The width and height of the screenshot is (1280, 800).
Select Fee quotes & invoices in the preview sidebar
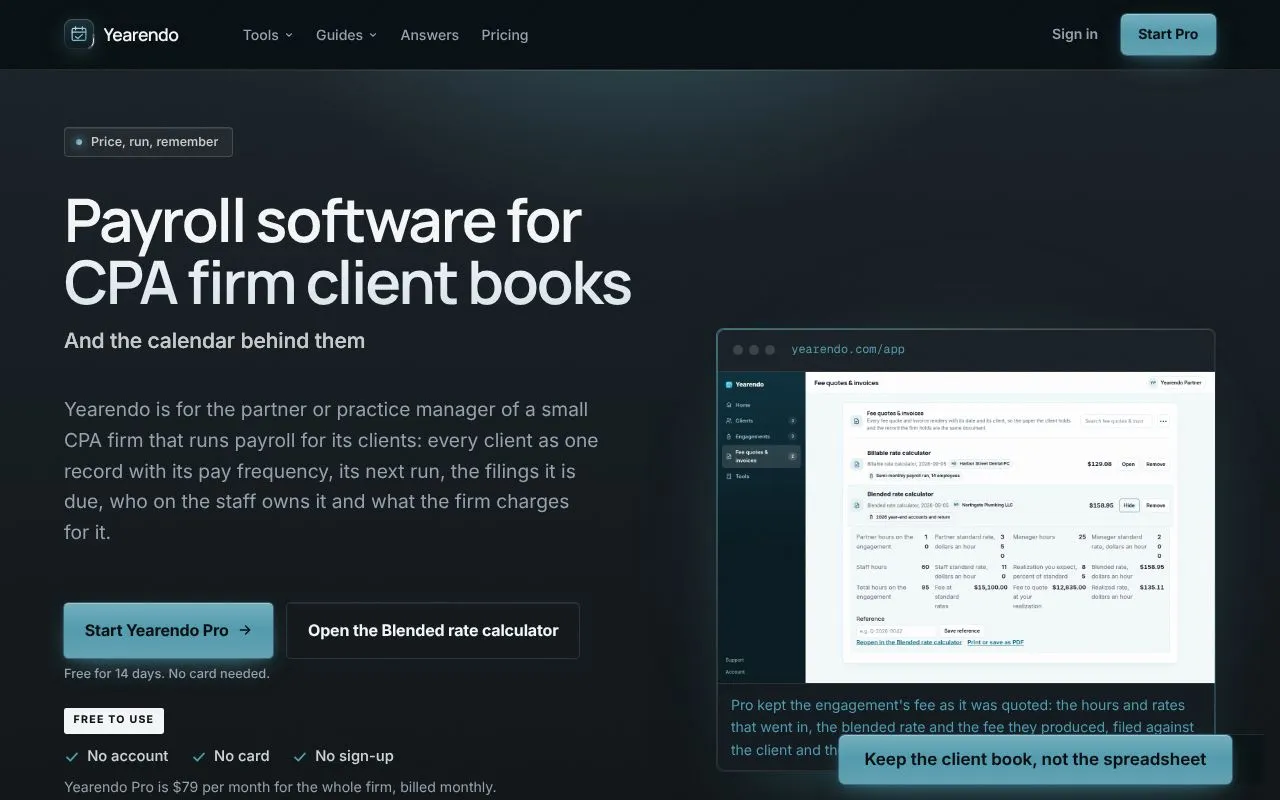coord(762,456)
